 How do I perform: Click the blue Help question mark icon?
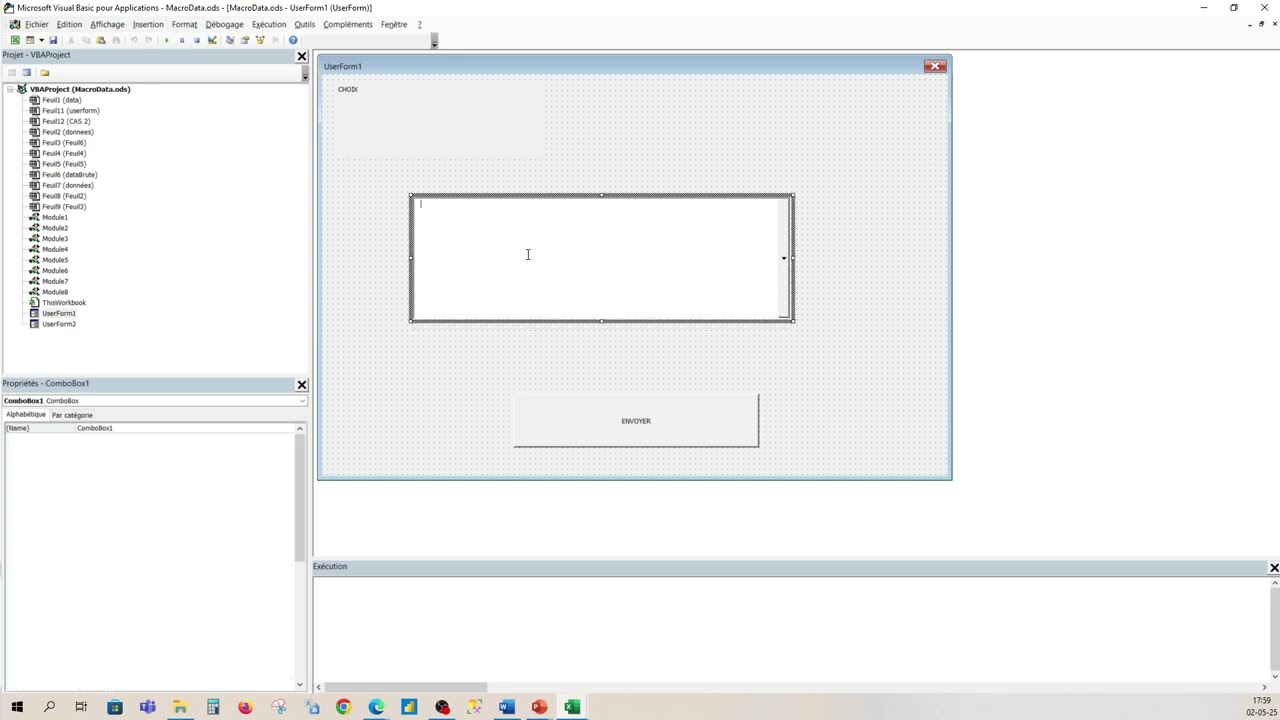(293, 40)
